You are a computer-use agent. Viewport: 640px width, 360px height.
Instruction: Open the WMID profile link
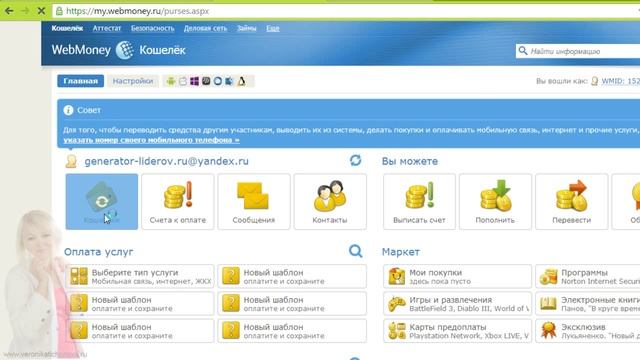pos(620,81)
